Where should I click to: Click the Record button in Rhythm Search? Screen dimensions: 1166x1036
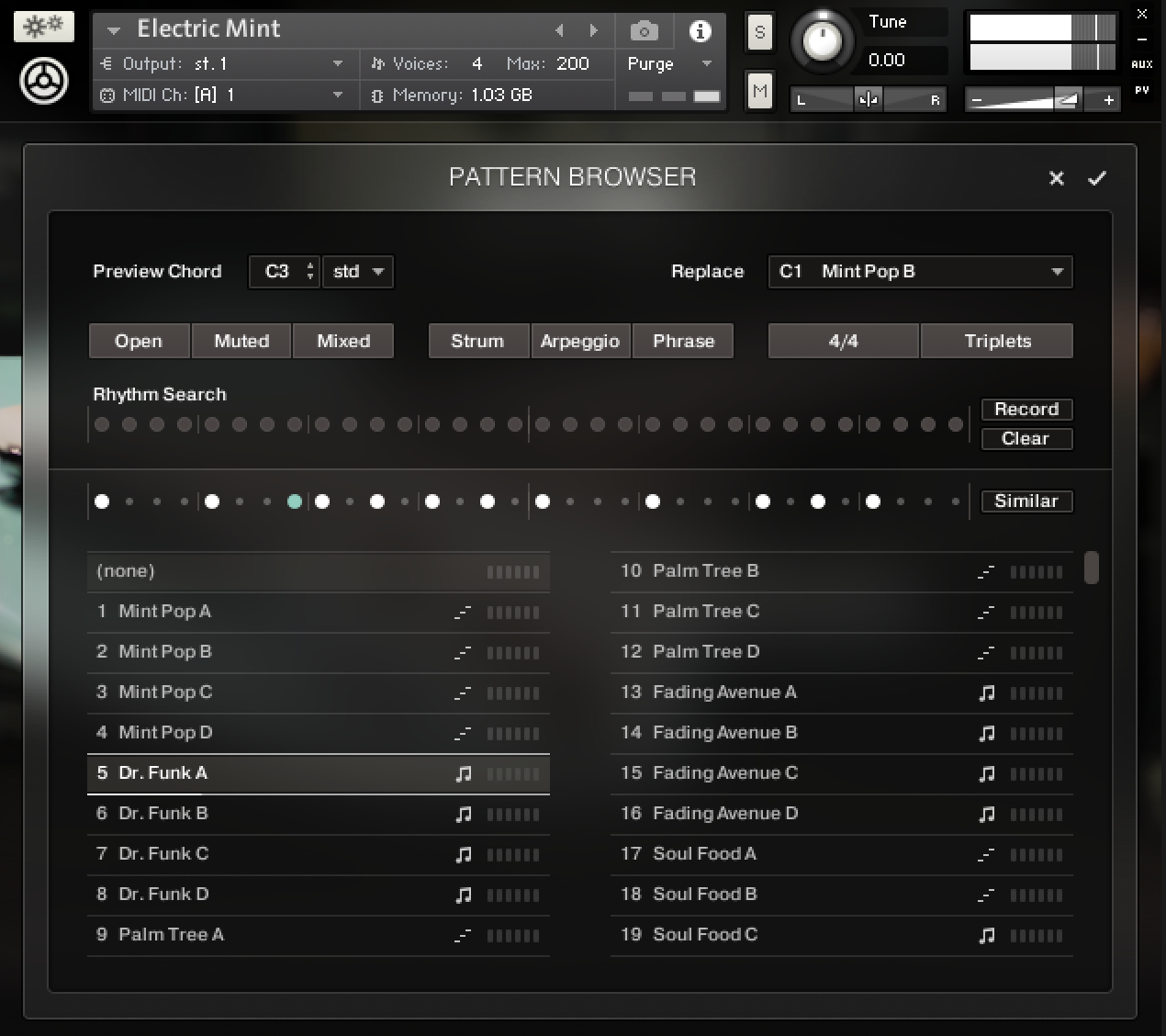(x=1026, y=410)
